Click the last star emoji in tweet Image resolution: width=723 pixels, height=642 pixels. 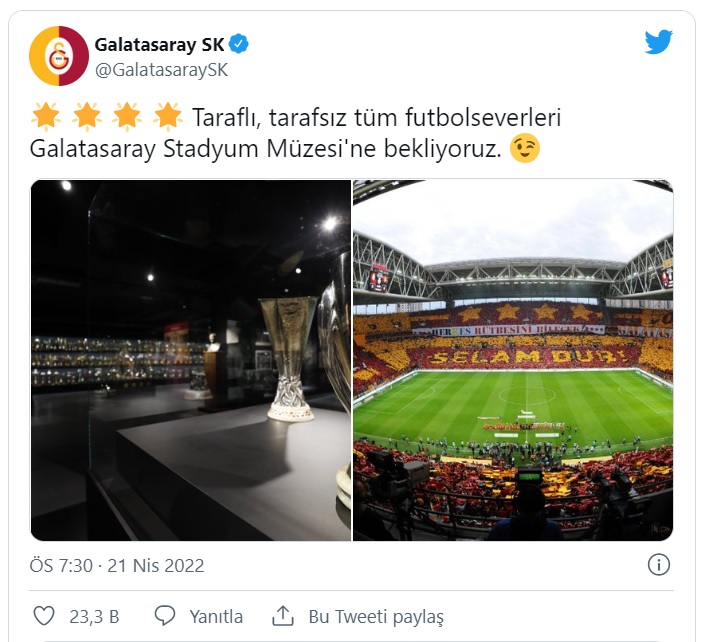tap(167, 116)
